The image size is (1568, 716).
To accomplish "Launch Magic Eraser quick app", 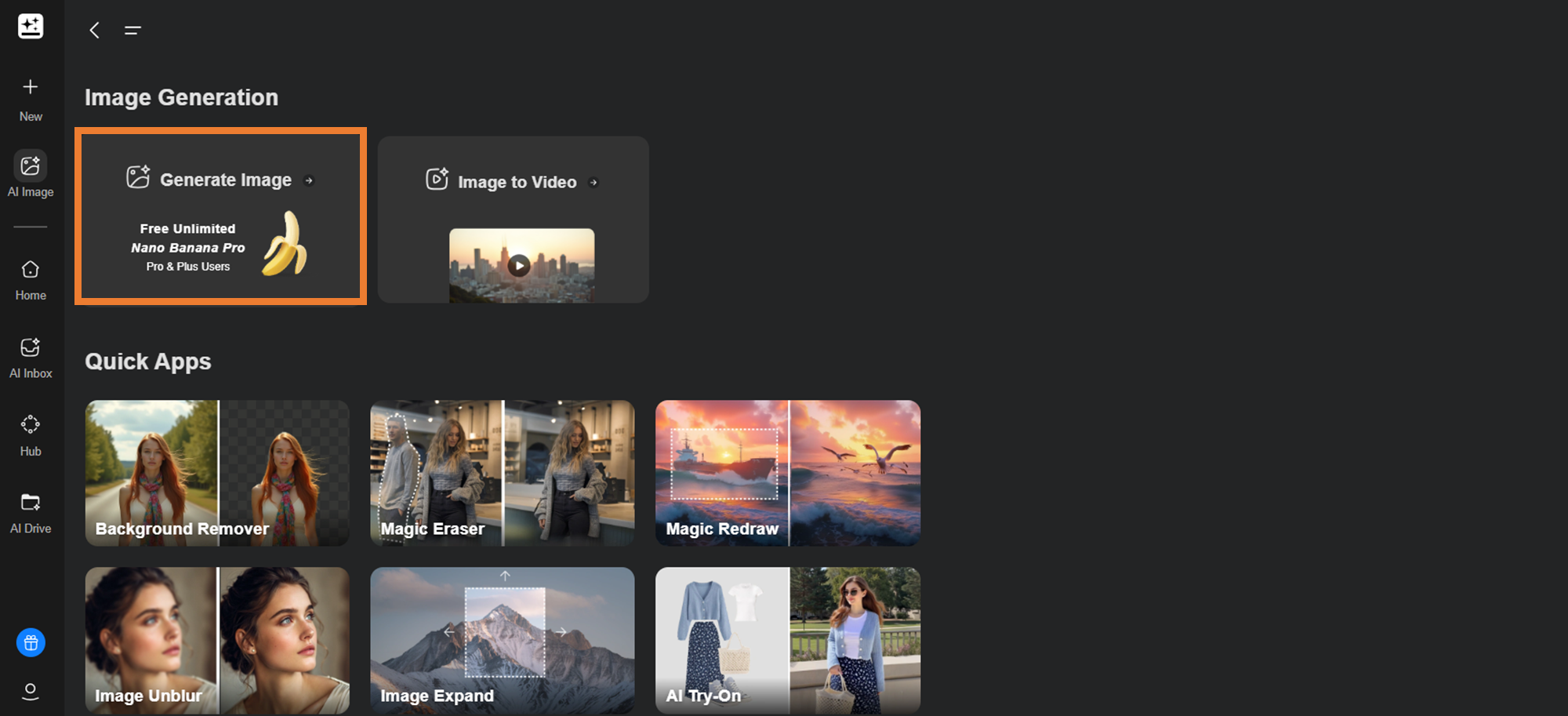I will [502, 473].
